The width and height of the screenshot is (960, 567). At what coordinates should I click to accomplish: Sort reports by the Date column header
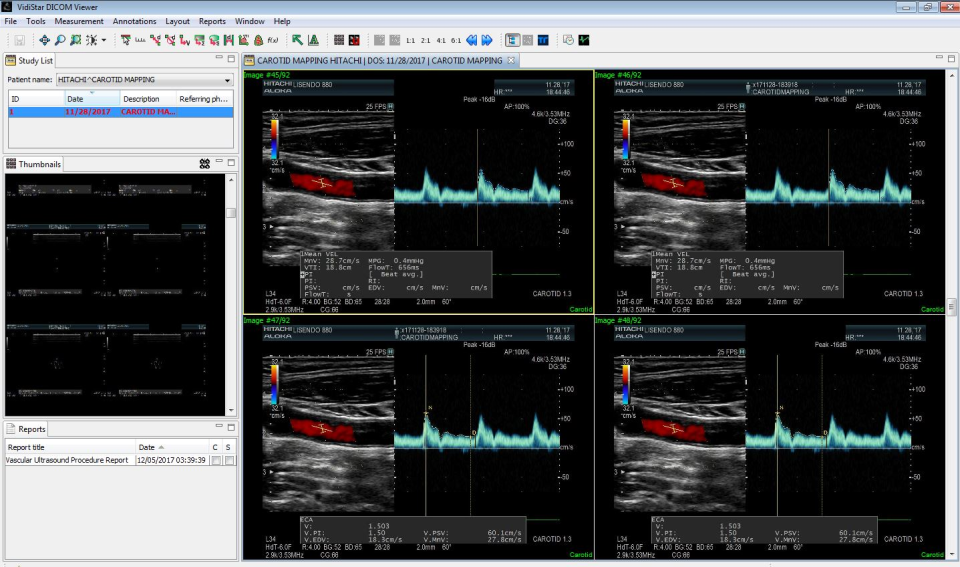click(x=172, y=447)
